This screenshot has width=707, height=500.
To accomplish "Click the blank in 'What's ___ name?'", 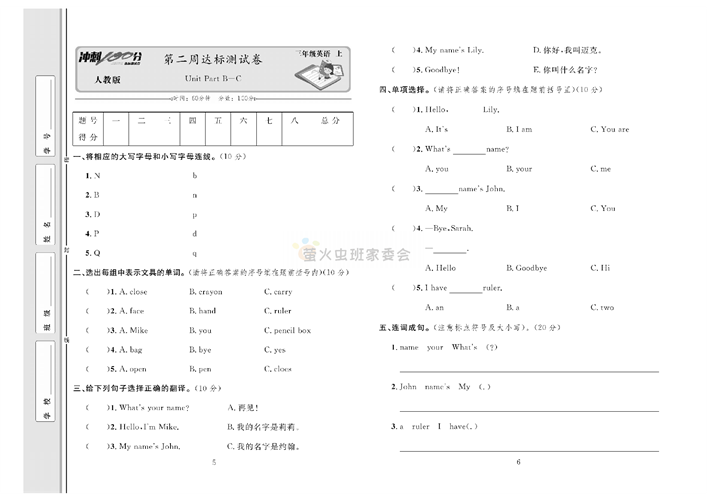I will coord(469,152).
